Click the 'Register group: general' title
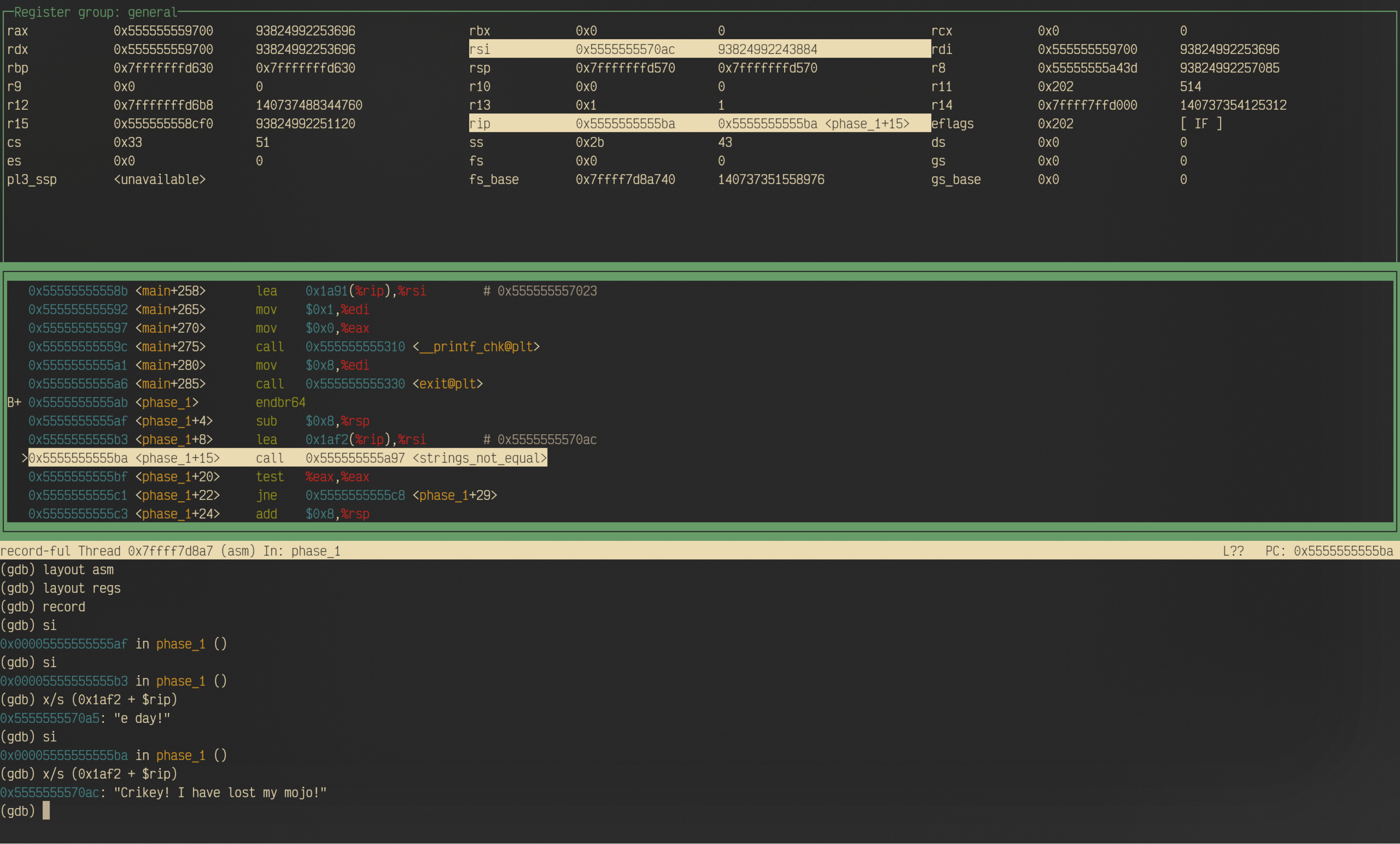This screenshot has height=844, width=1400. 95,12
